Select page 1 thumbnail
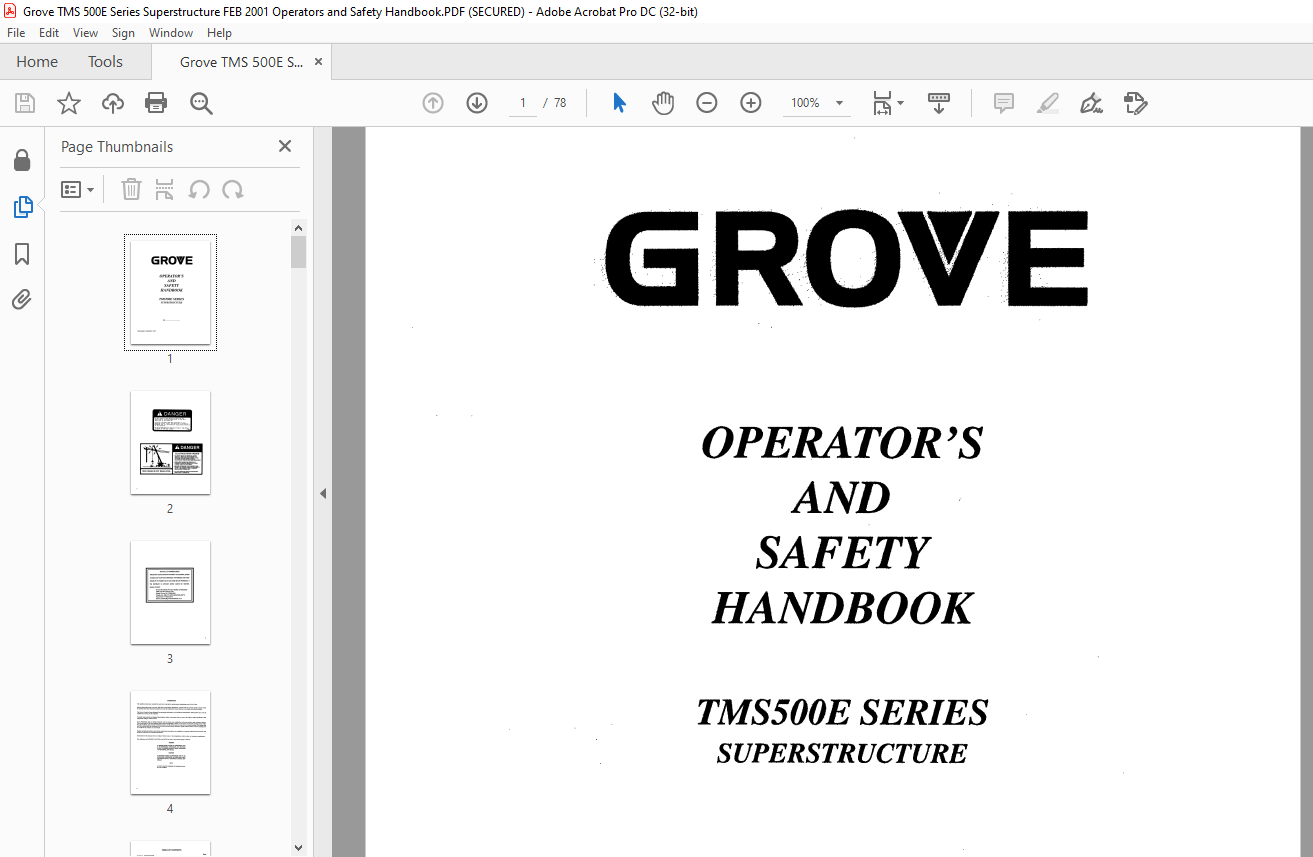This screenshot has width=1313, height=857. pos(170,292)
